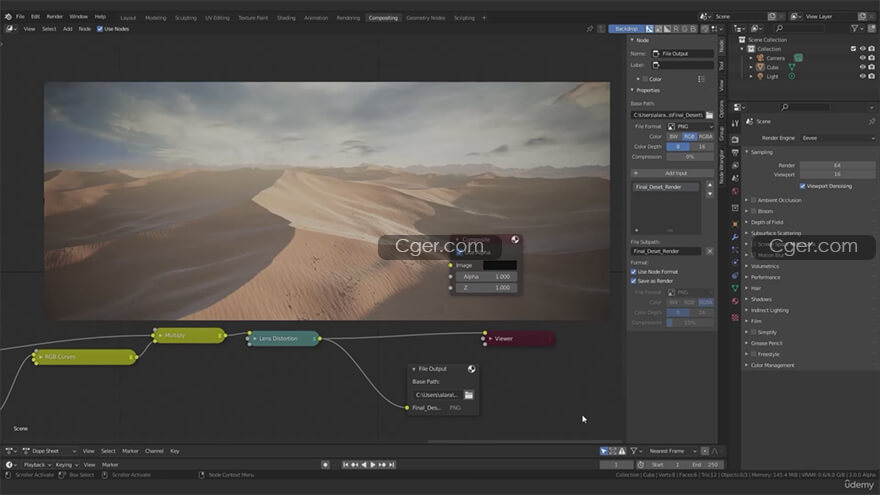
Task: Move the file slot up with arrow button
Action: click(x=710, y=185)
